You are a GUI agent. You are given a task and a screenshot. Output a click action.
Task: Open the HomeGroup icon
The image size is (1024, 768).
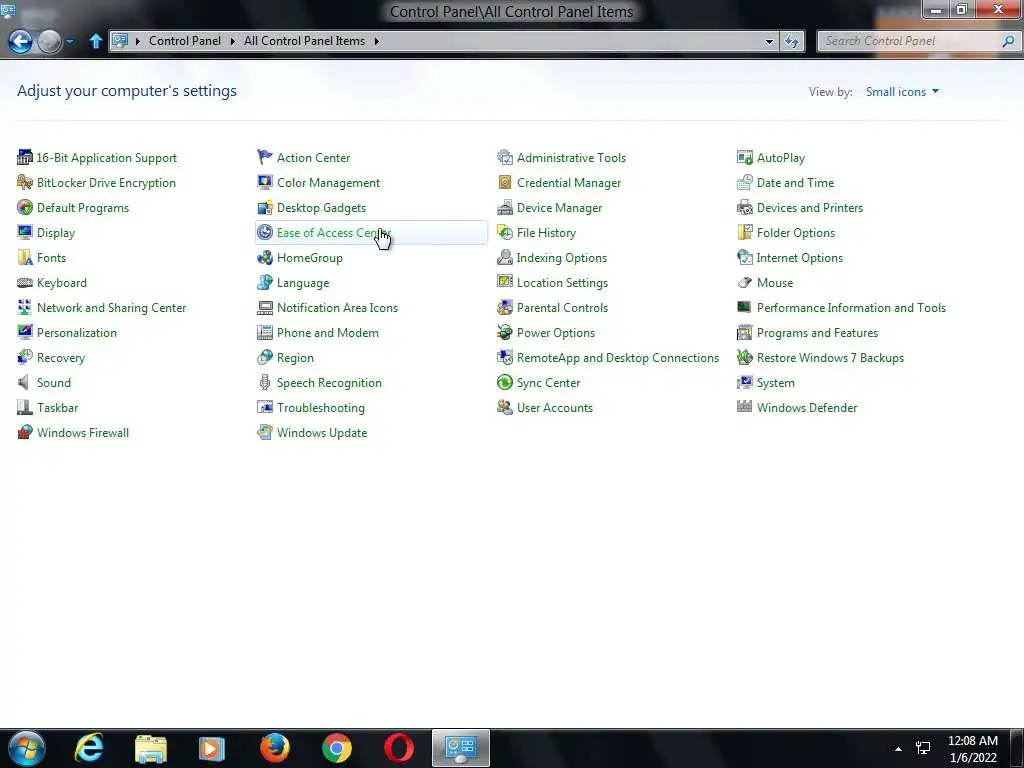(x=264, y=257)
